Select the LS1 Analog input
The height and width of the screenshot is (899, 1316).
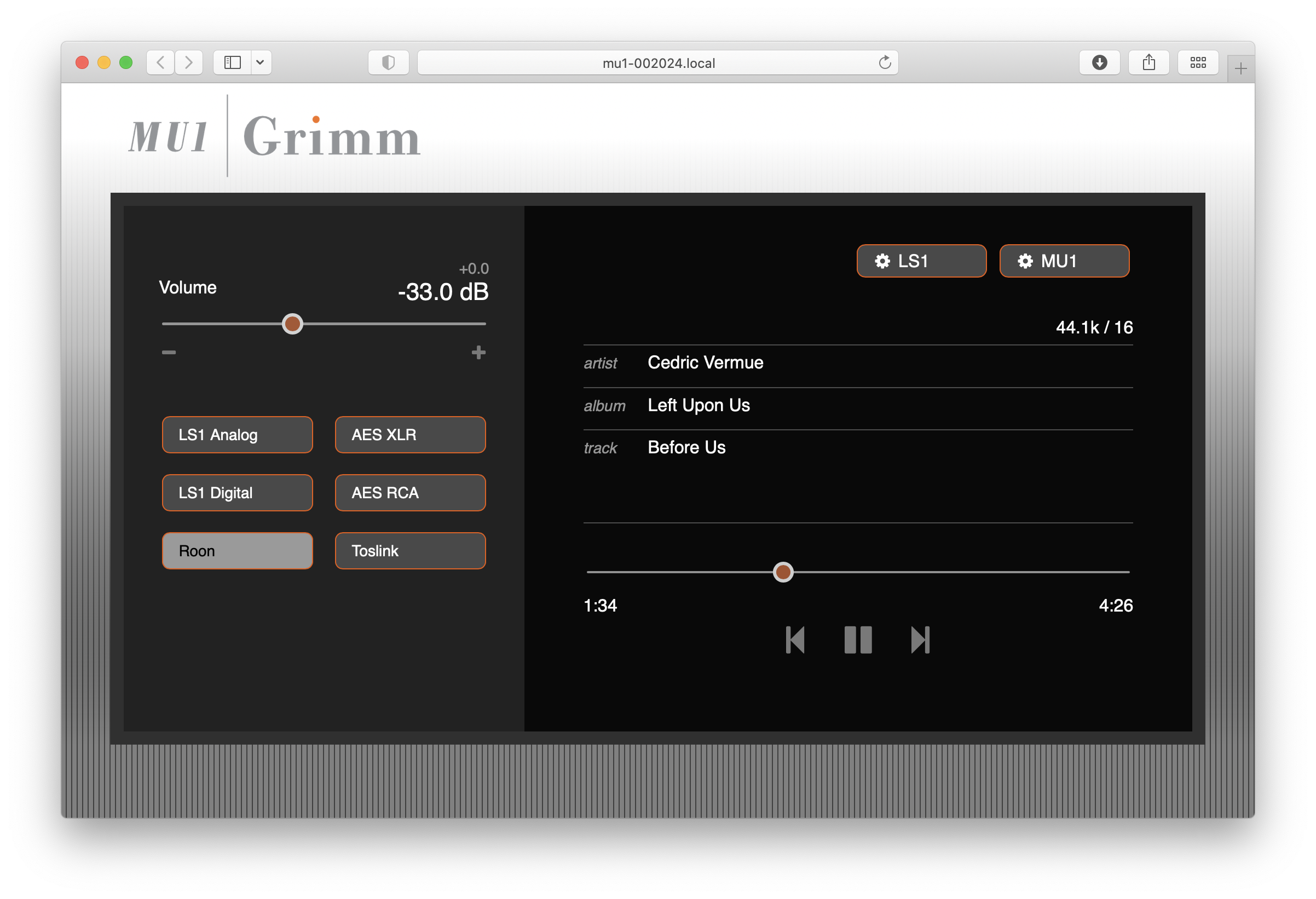tap(237, 435)
